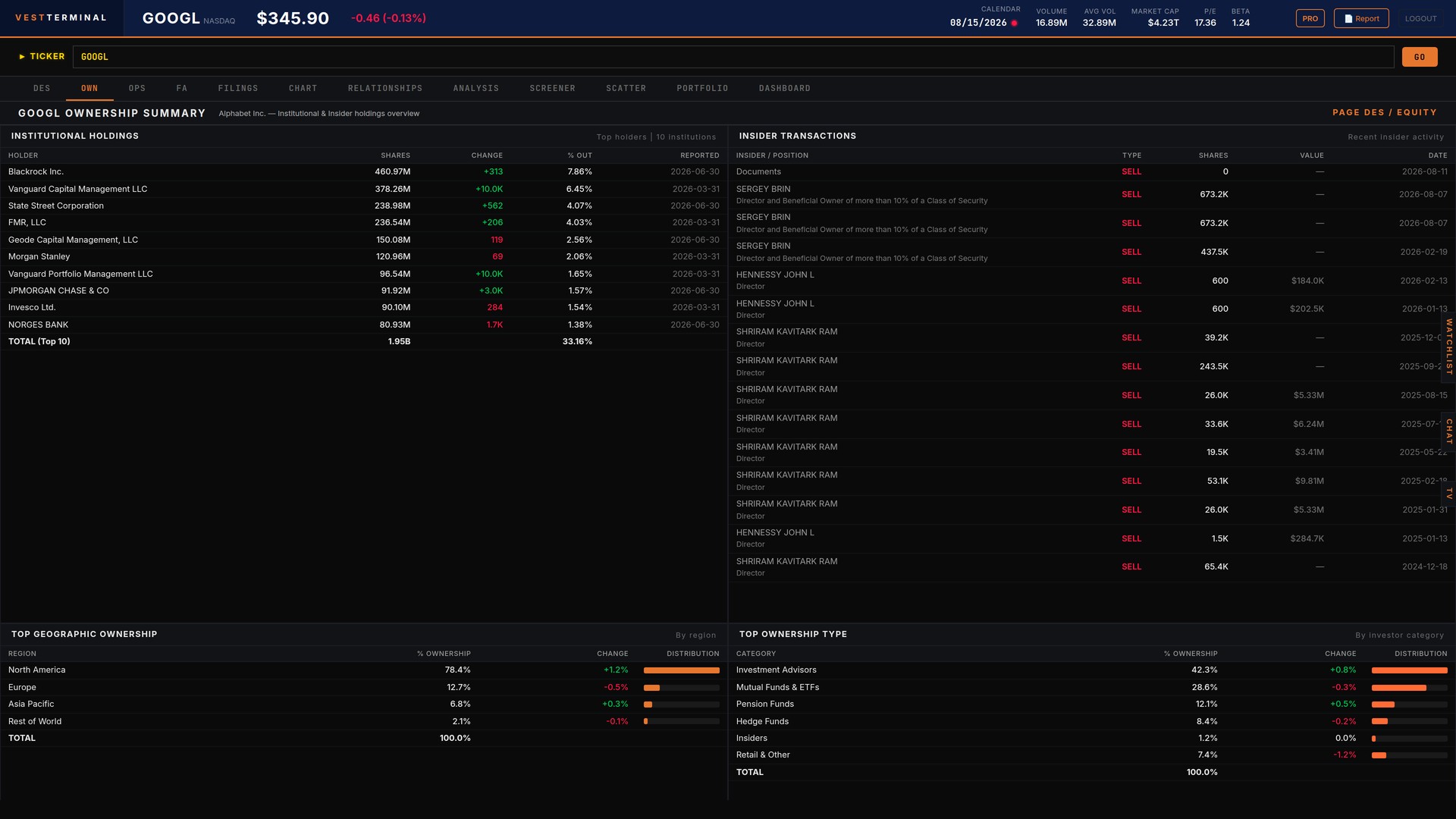Screen dimensions: 1456x819
Task: Open the RELATIONSHIPS tab
Action: (x=385, y=89)
